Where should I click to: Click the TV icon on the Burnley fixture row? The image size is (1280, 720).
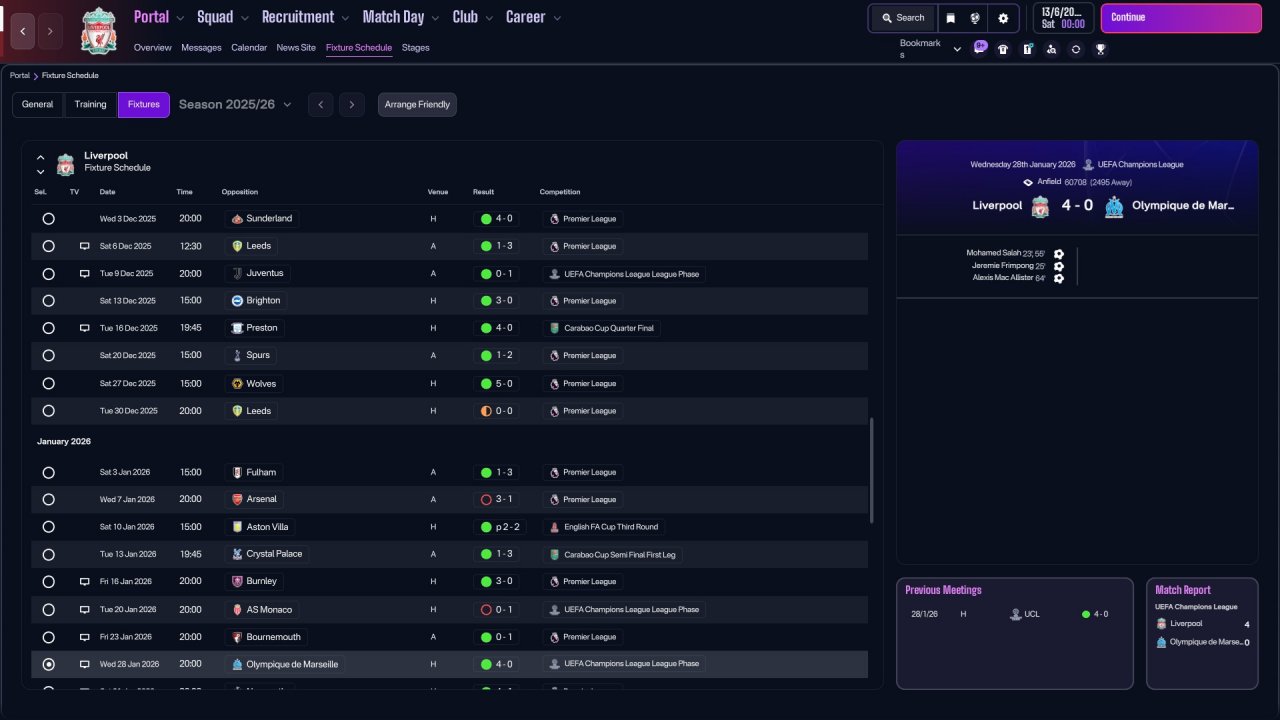(x=85, y=581)
